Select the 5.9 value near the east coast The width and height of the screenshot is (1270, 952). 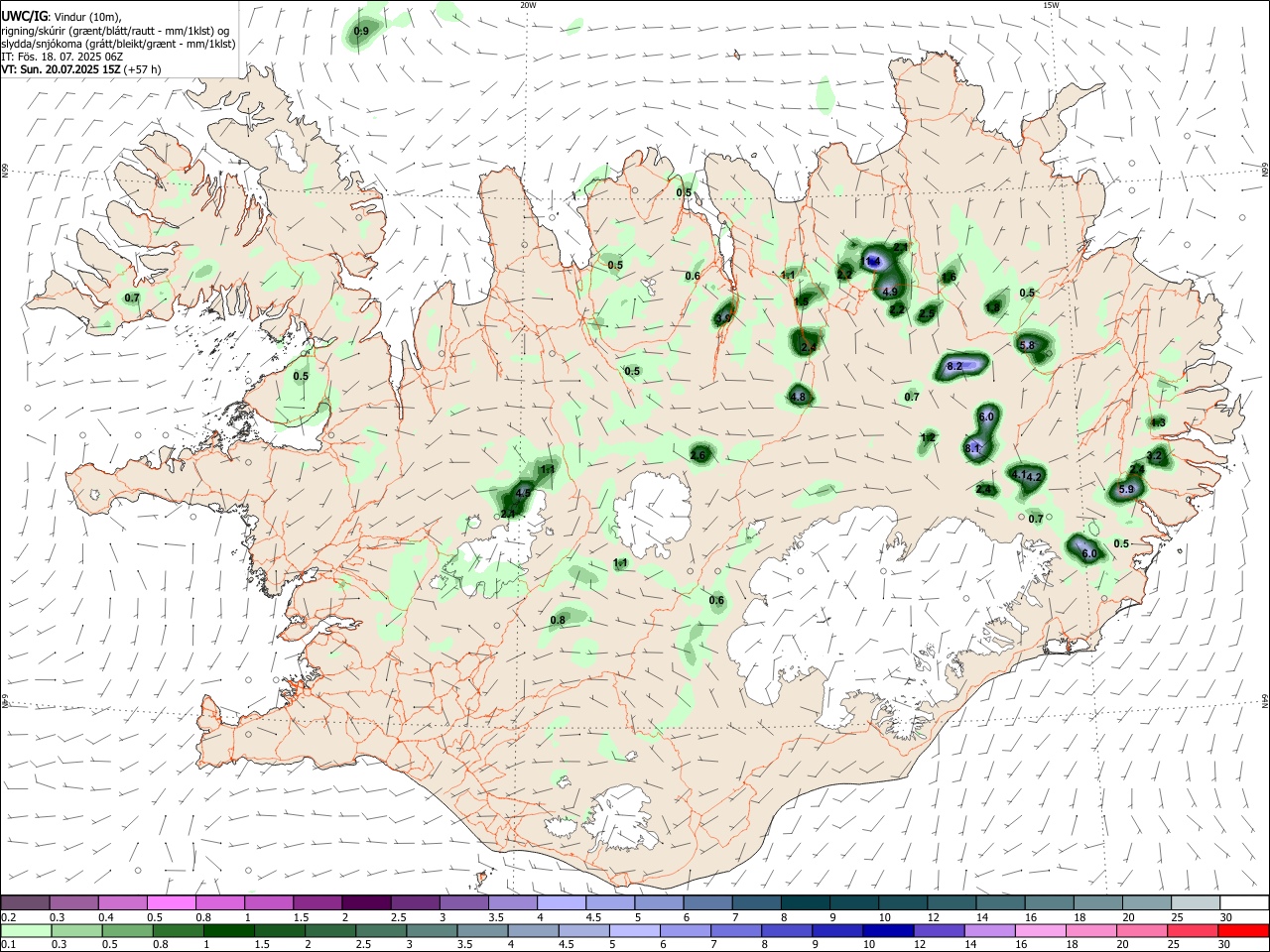pyautogui.click(x=1126, y=490)
